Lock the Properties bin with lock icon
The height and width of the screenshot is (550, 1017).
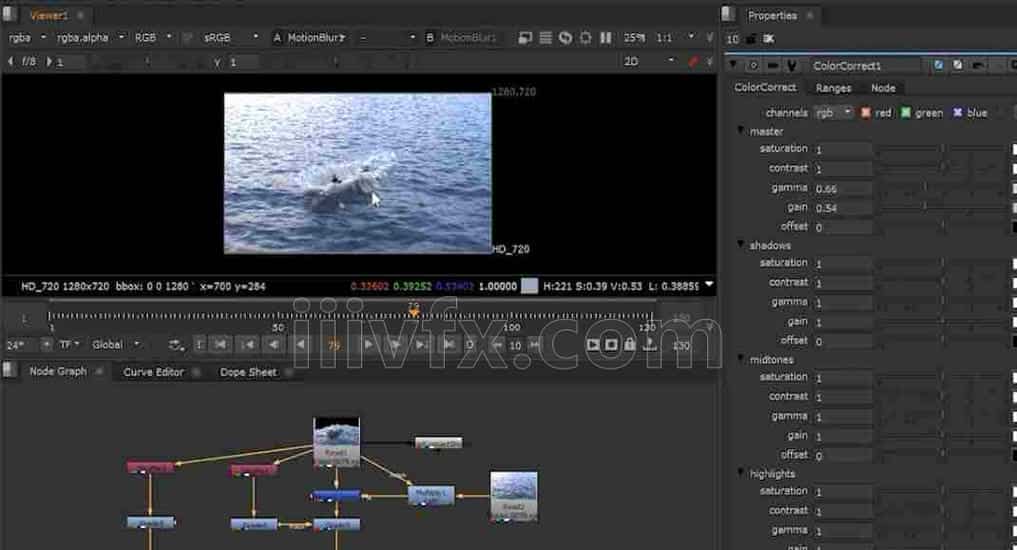click(x=750, y=39)
